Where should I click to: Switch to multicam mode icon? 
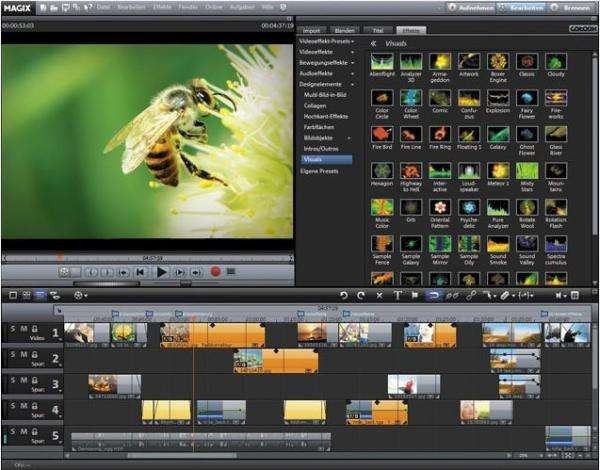coord(55,295)
